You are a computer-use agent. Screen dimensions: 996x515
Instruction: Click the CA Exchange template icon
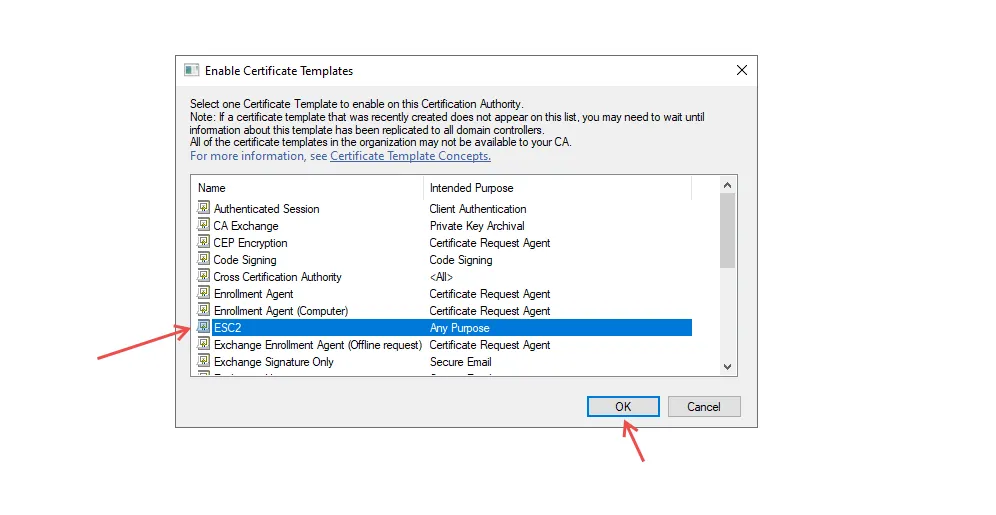click(x=204, y=225)
